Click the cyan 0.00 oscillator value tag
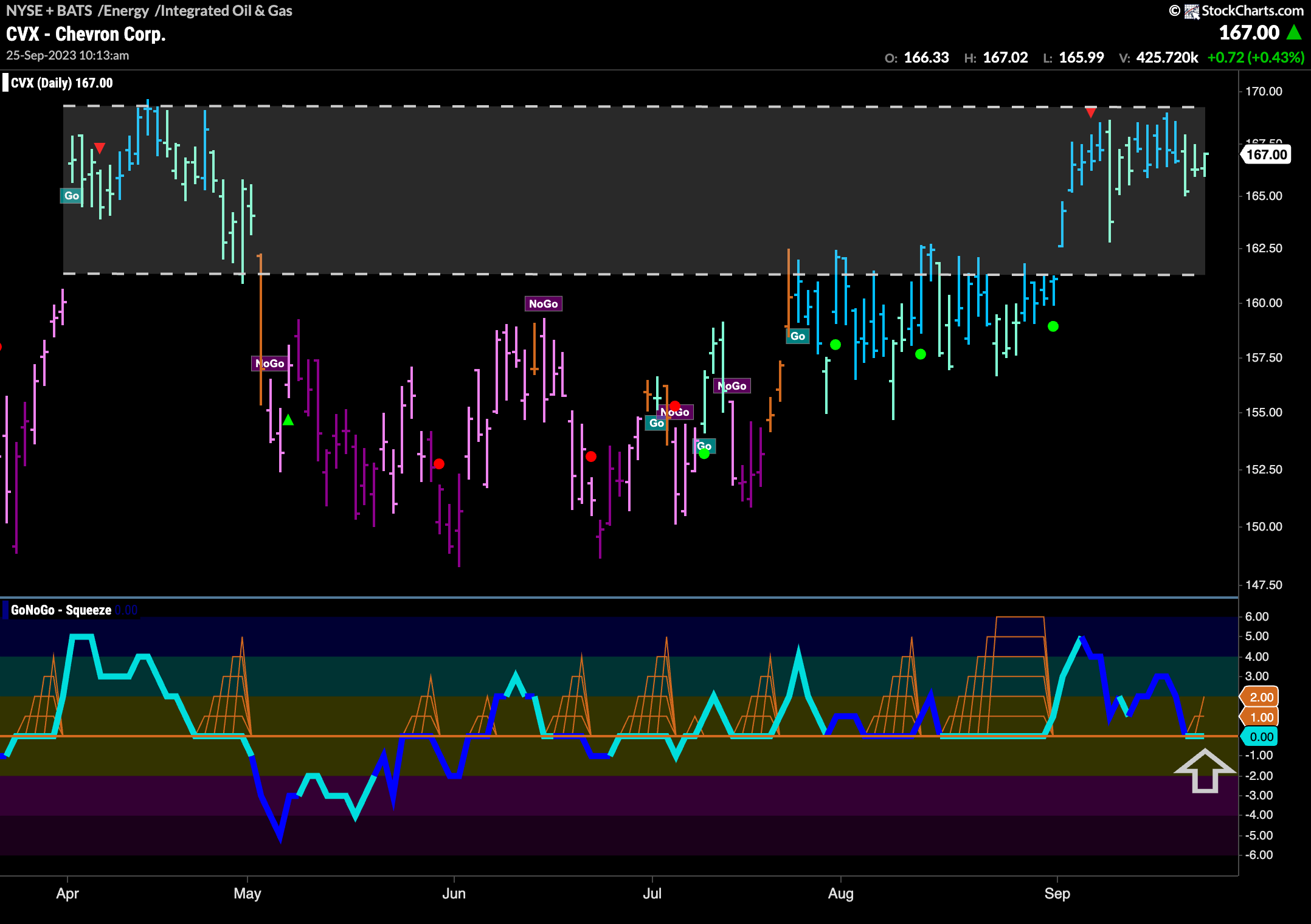Screen dimensions: 1311x924 click(1261, 737)
